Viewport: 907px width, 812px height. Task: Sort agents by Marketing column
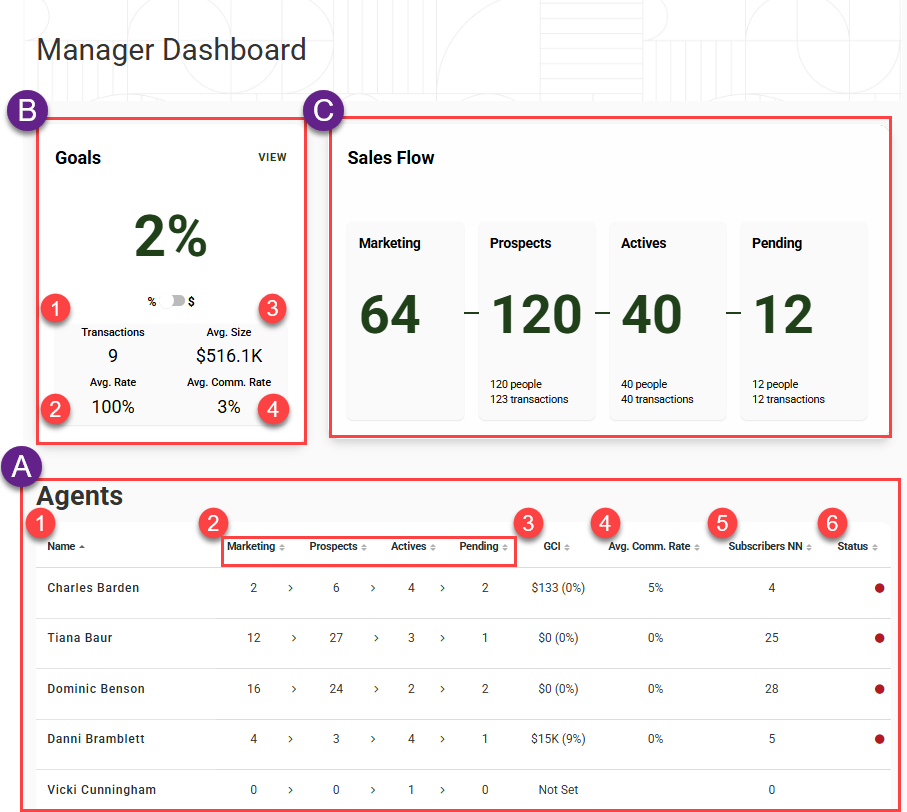click(x=255, y=546)
